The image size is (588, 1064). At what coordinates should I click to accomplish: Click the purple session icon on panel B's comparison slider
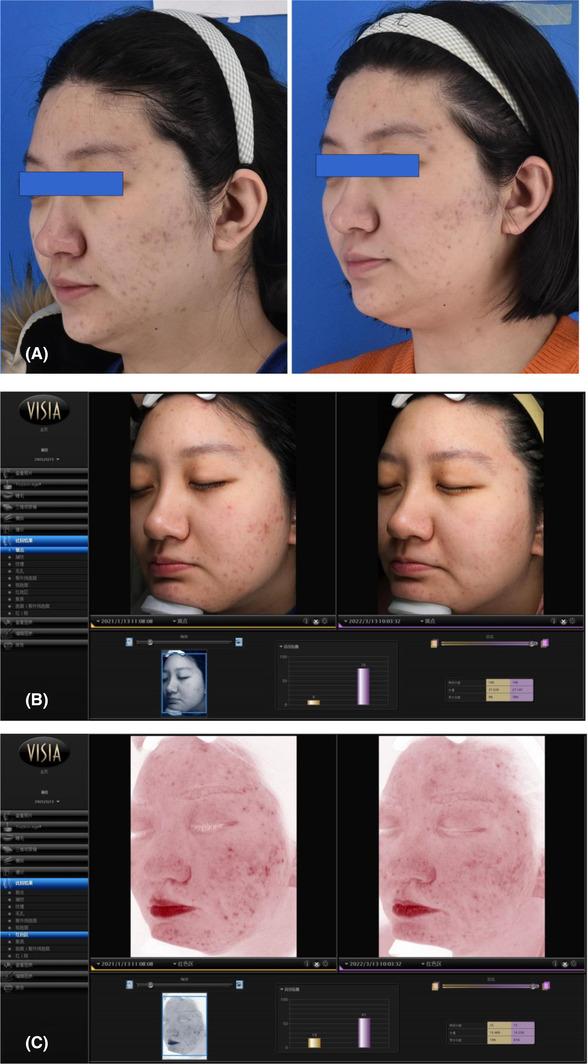point(545,643)
